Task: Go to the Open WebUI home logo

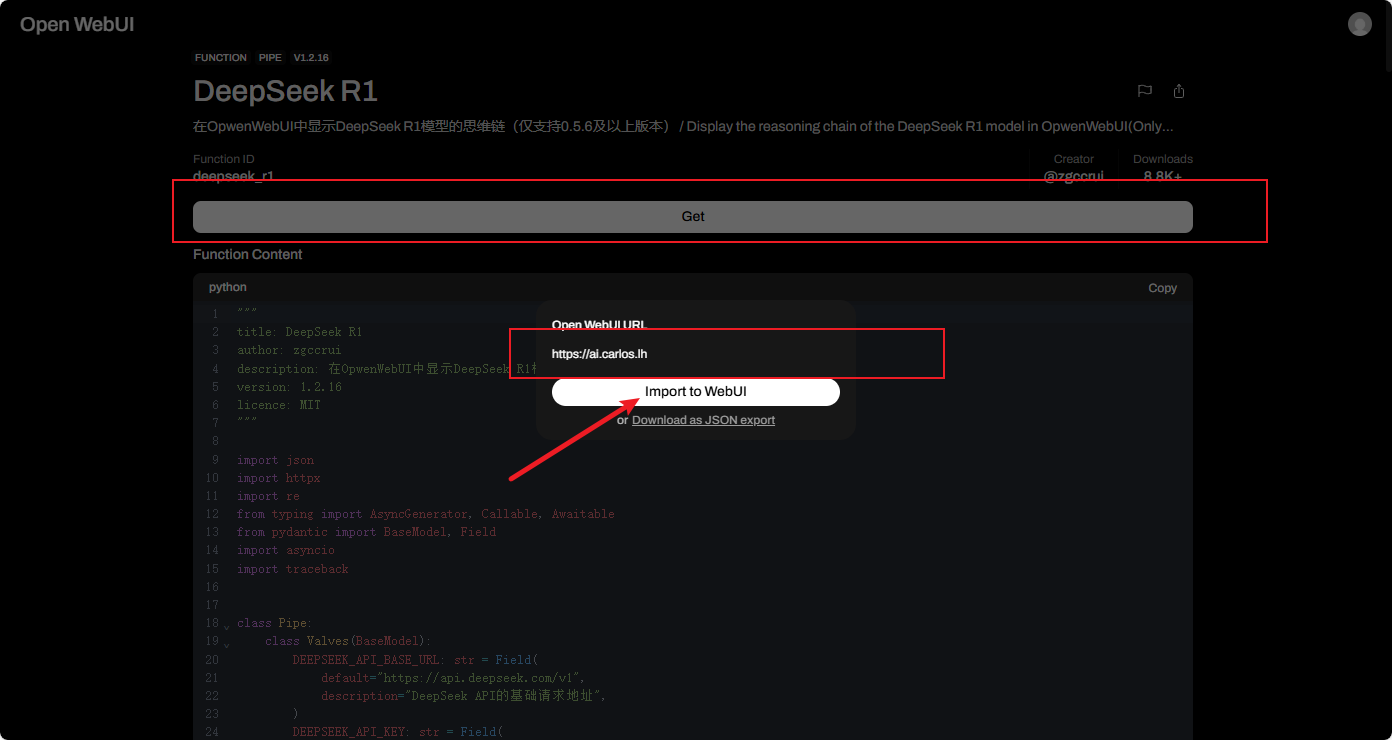Action: pos(77,24)
